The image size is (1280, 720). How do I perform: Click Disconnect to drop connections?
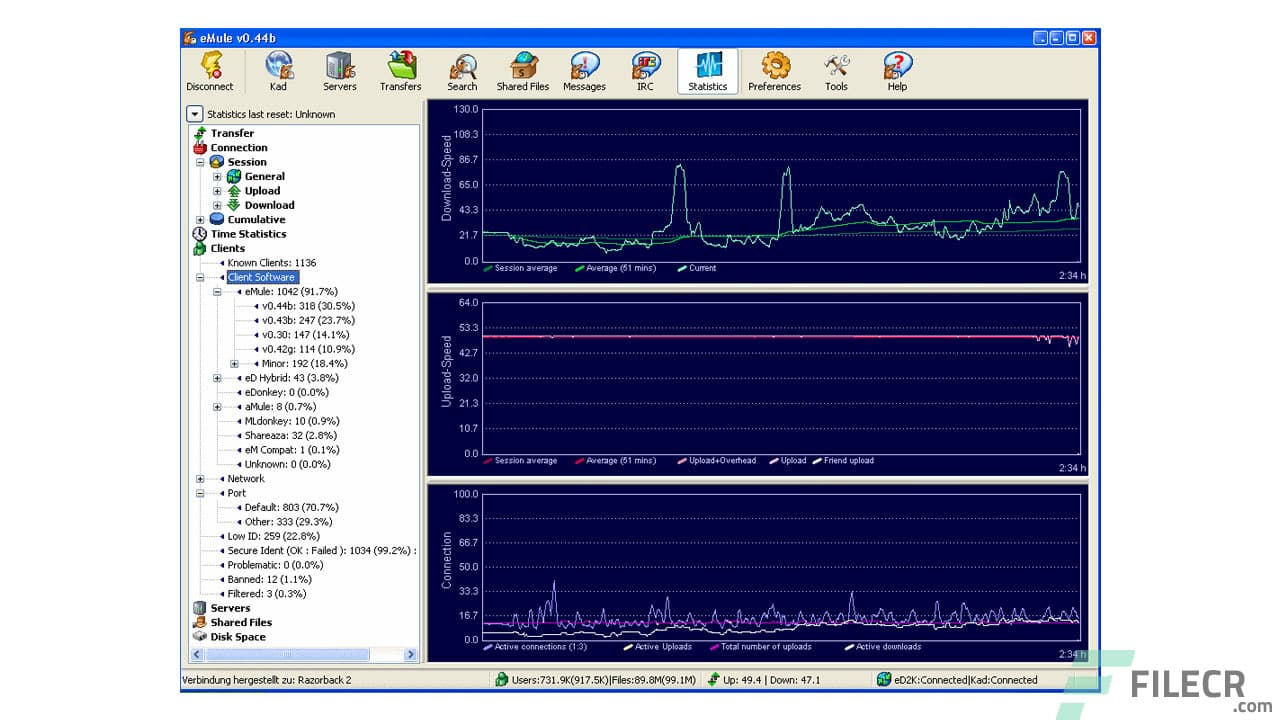209,70
